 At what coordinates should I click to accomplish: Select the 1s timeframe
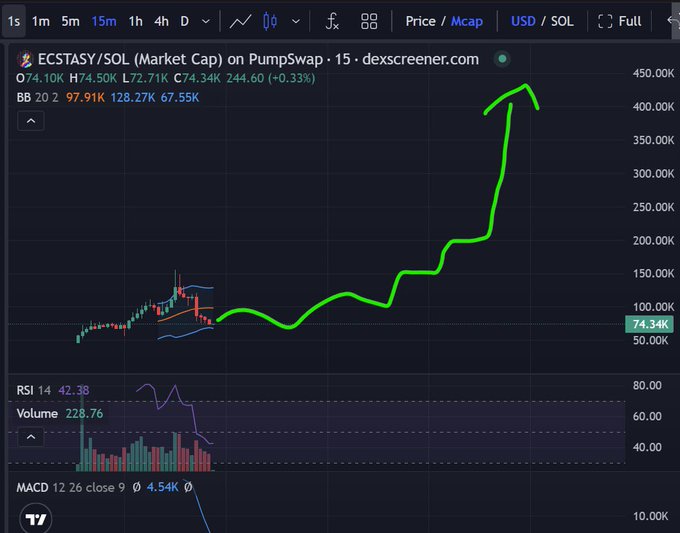(14, 21)
